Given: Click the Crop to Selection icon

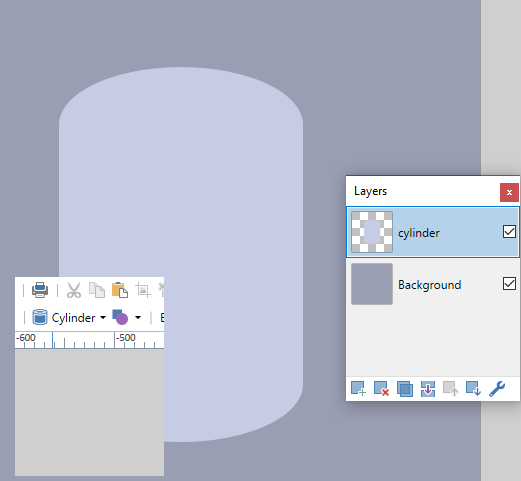Looking at the screenshot, I should point(143,290).
